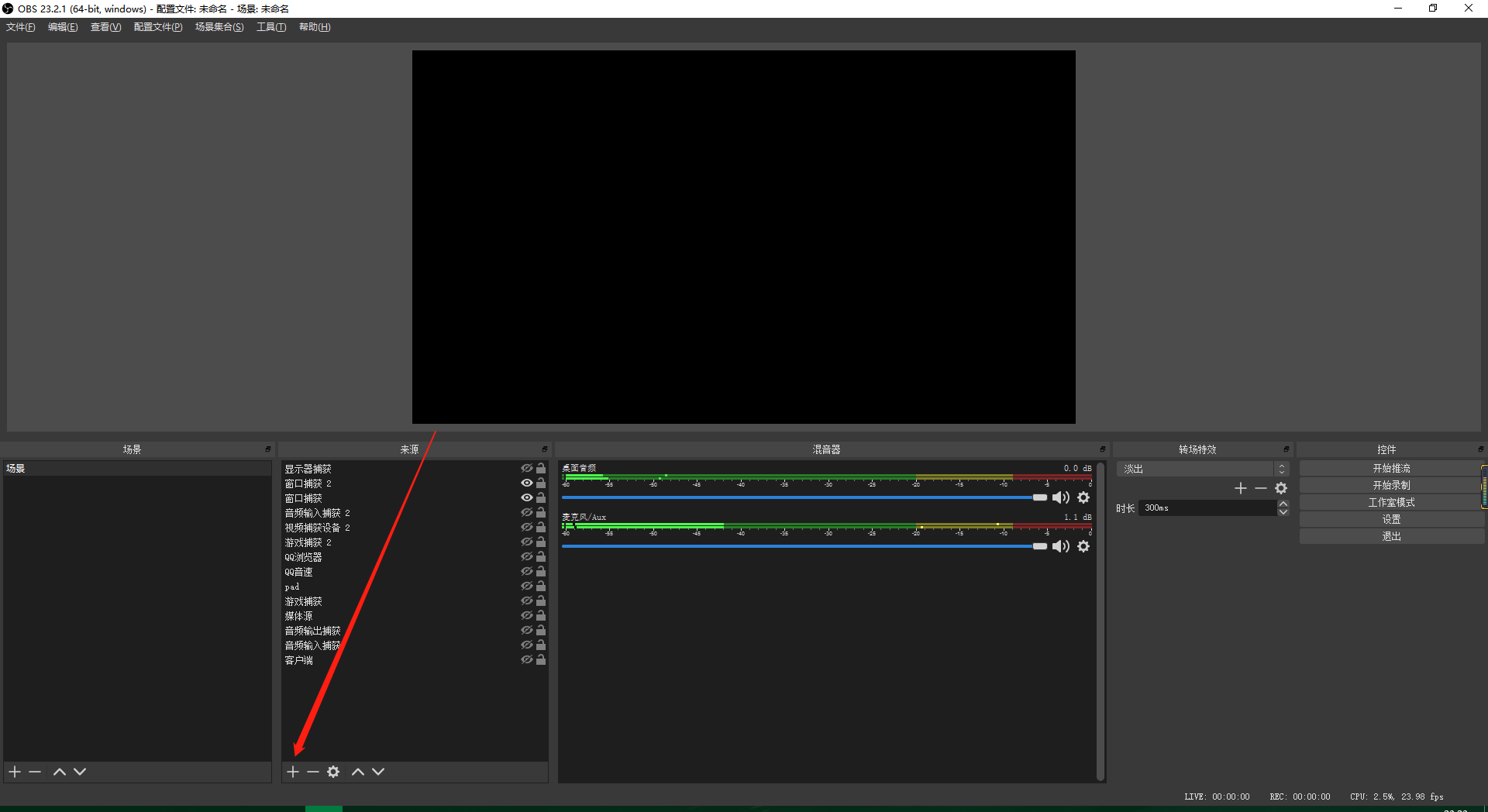Image resolution: width=1488 pixels, height=812 pixels.
Task: Open the 场景集合(S) menu
Action: click(219, 27)
